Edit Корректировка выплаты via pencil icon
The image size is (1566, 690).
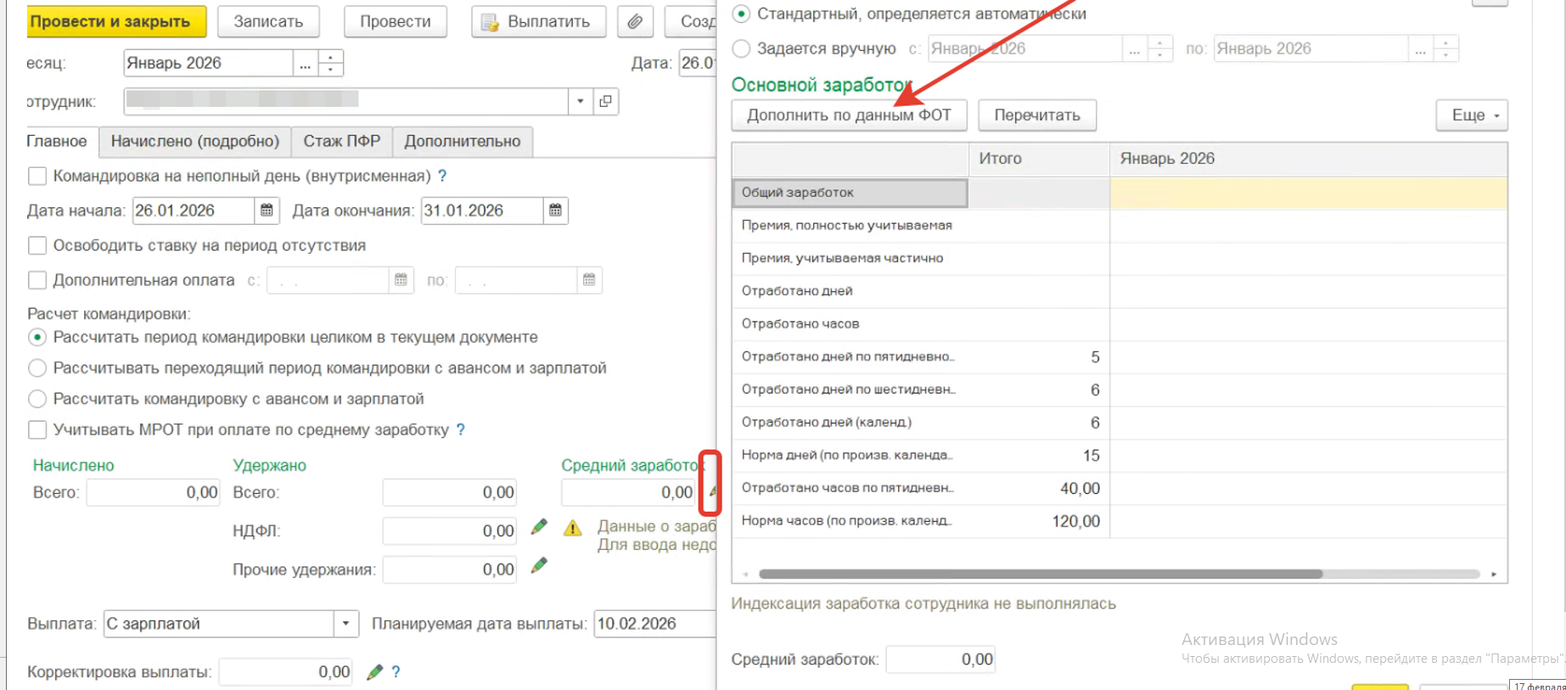[x=375, y=671]
